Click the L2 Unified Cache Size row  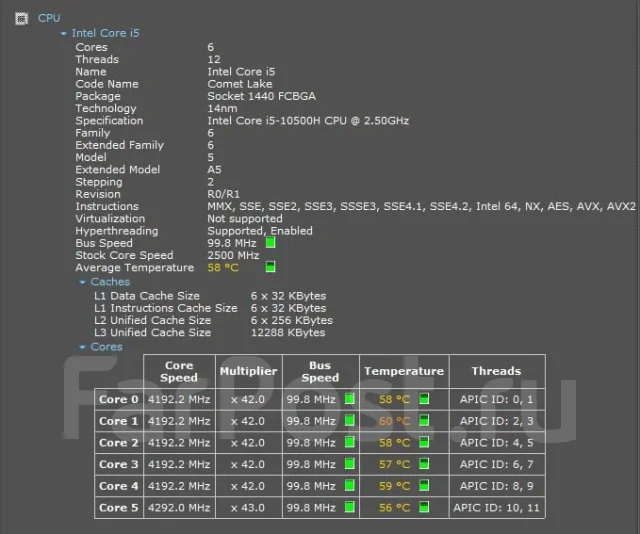[213, 320]
